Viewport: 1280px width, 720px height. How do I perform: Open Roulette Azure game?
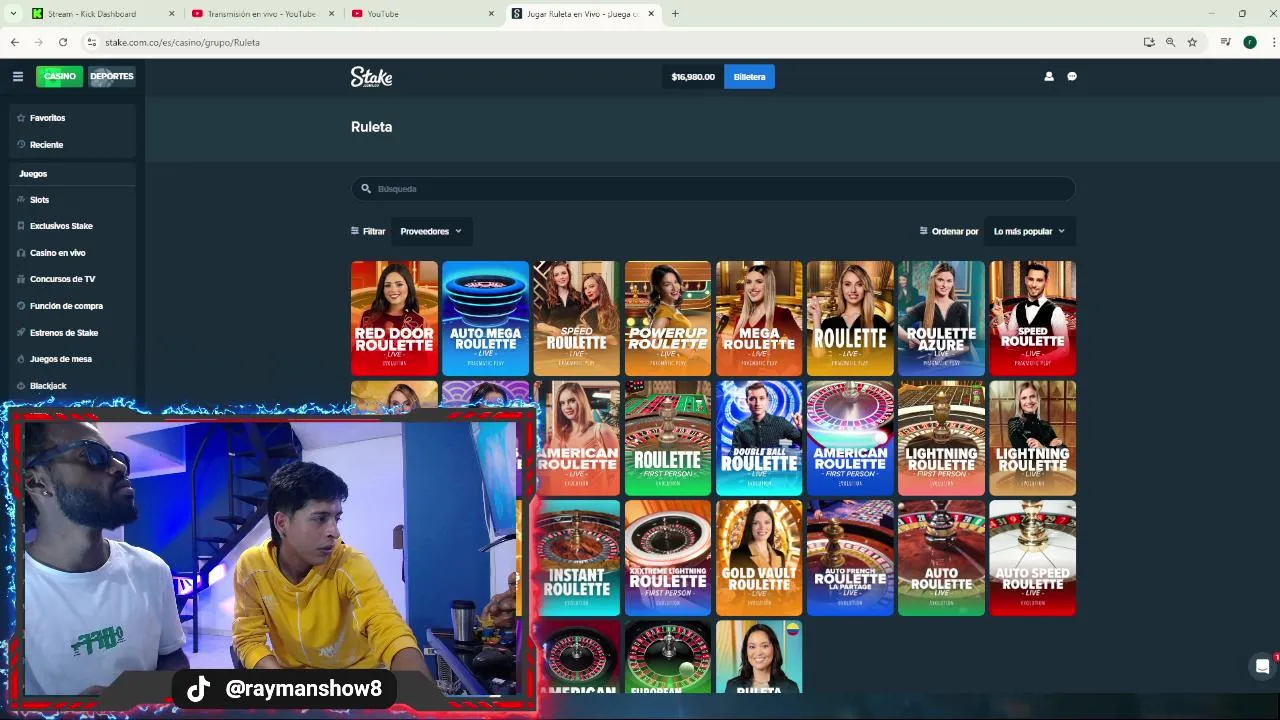coord(941,318)
